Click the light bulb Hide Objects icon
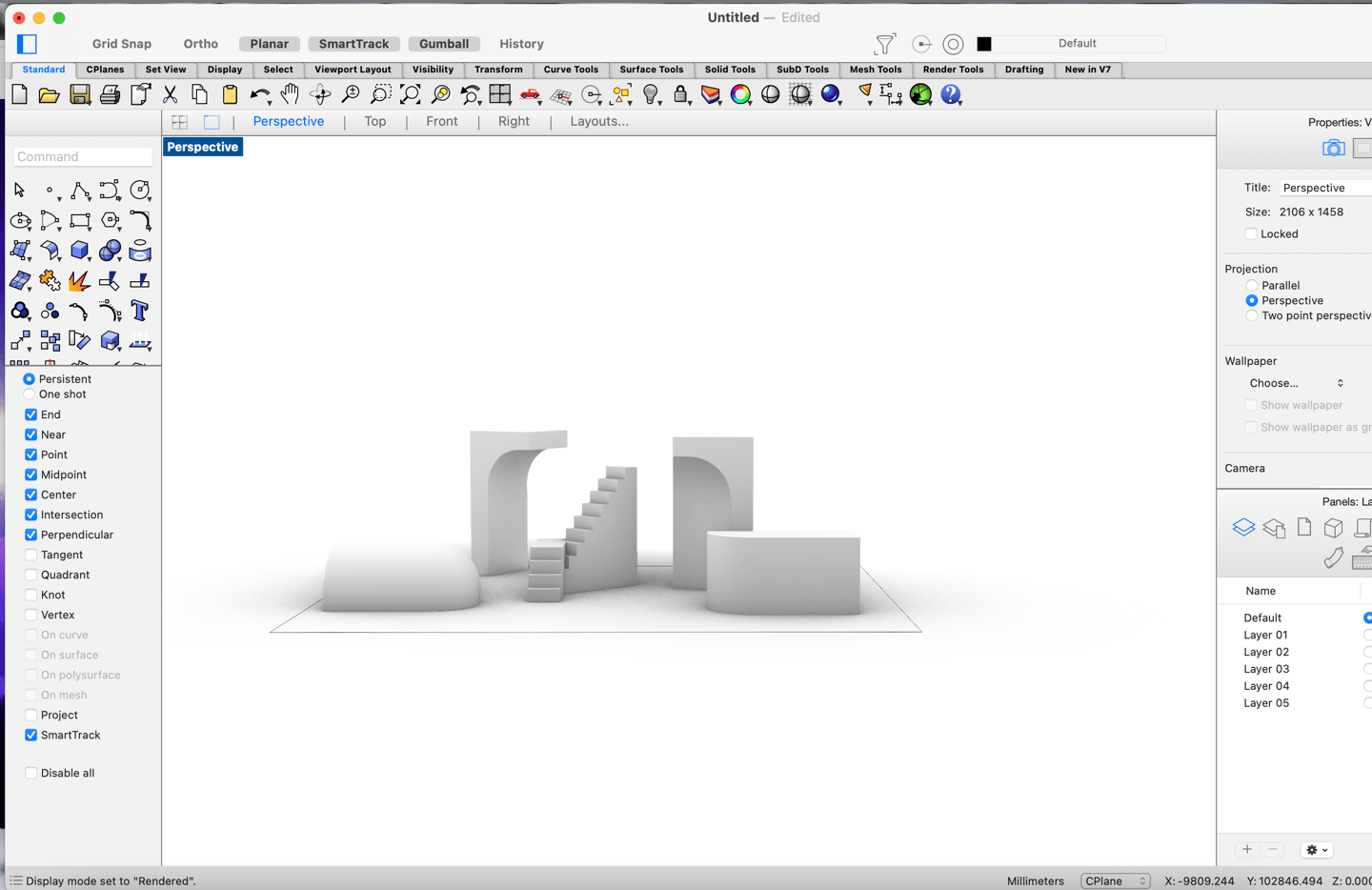Viewport: 1372px width, 890px height. [x=651, y=94]
